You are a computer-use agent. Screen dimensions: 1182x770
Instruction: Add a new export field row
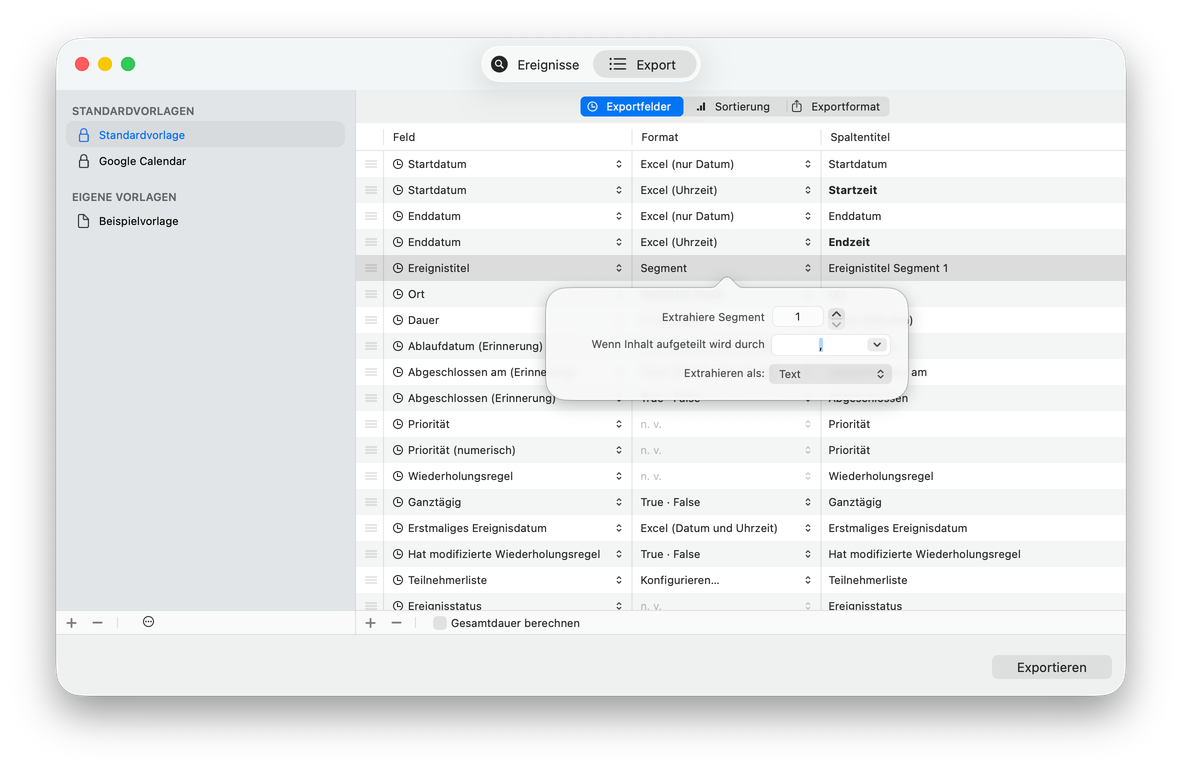click(370, 623)
